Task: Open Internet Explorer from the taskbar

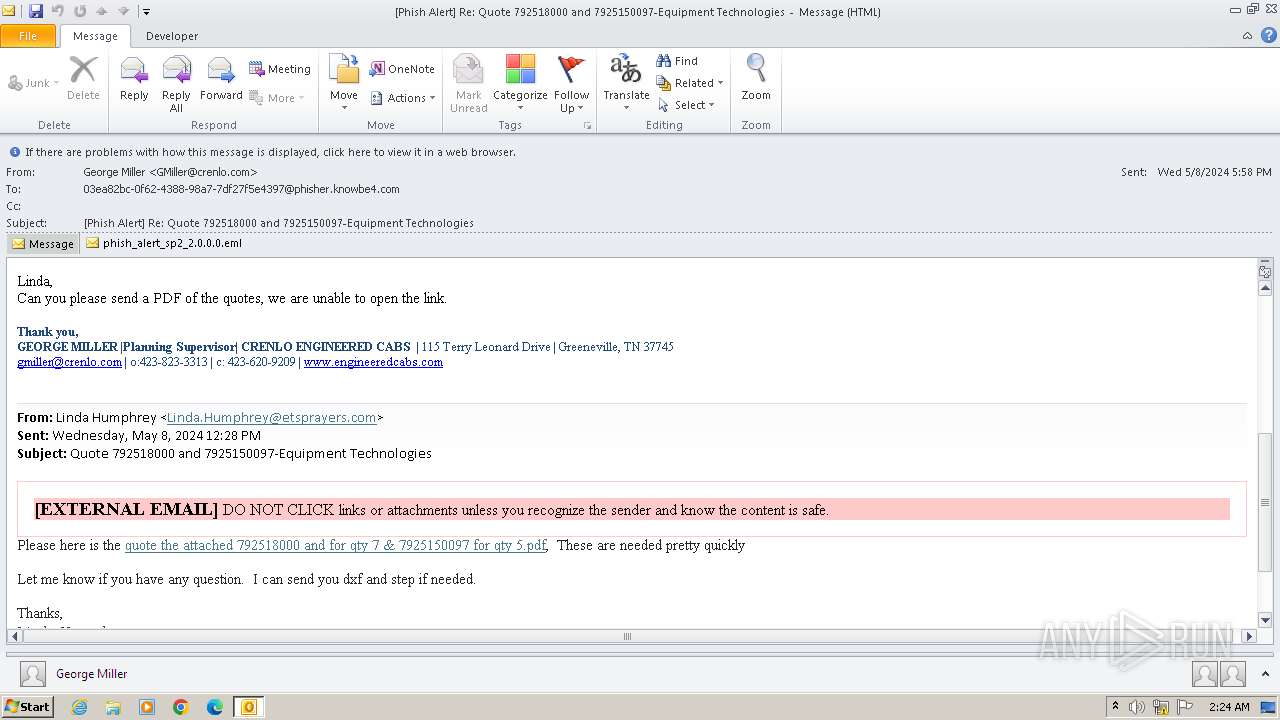Action: [79, 707]
